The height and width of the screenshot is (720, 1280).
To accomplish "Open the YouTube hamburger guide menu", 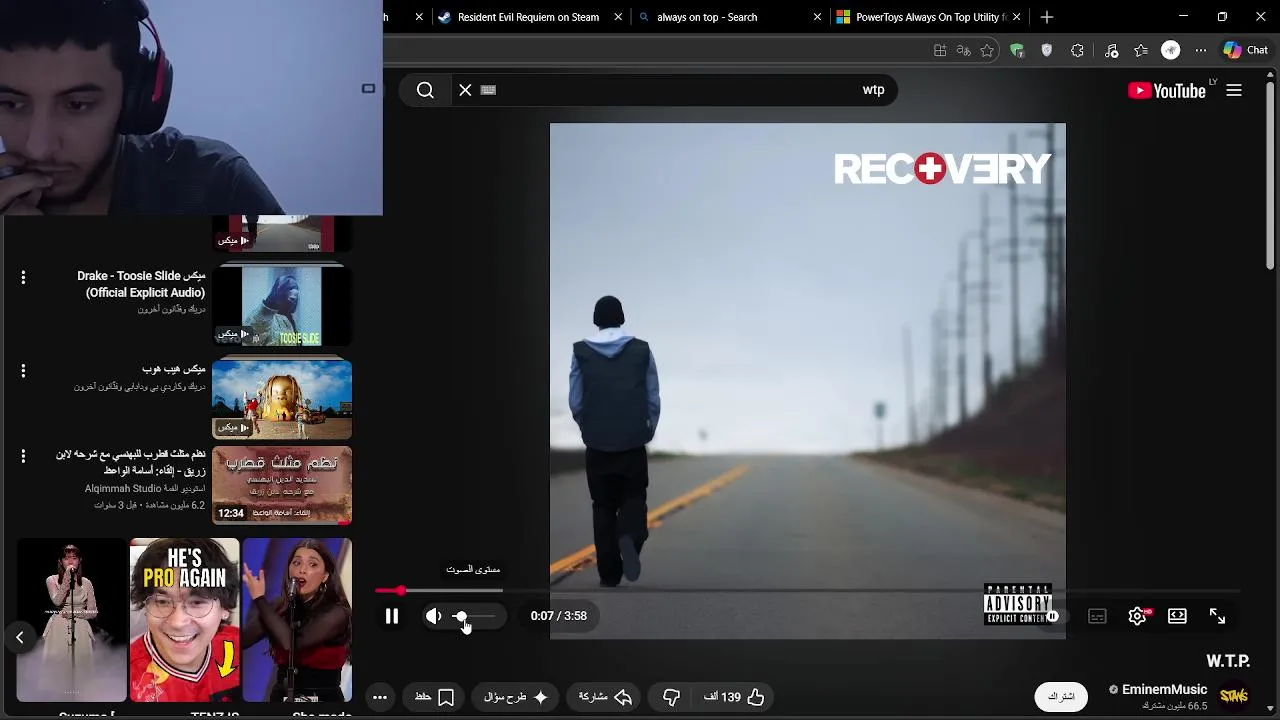I will (x=1234, y=91).
